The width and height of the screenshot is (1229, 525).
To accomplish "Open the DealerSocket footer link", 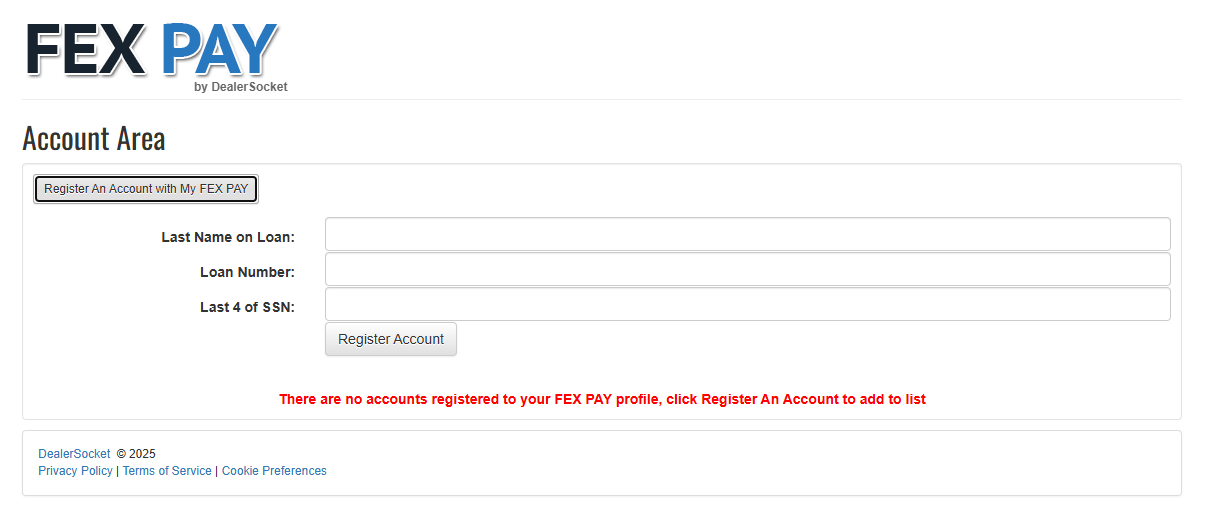I will coord(74,454).
